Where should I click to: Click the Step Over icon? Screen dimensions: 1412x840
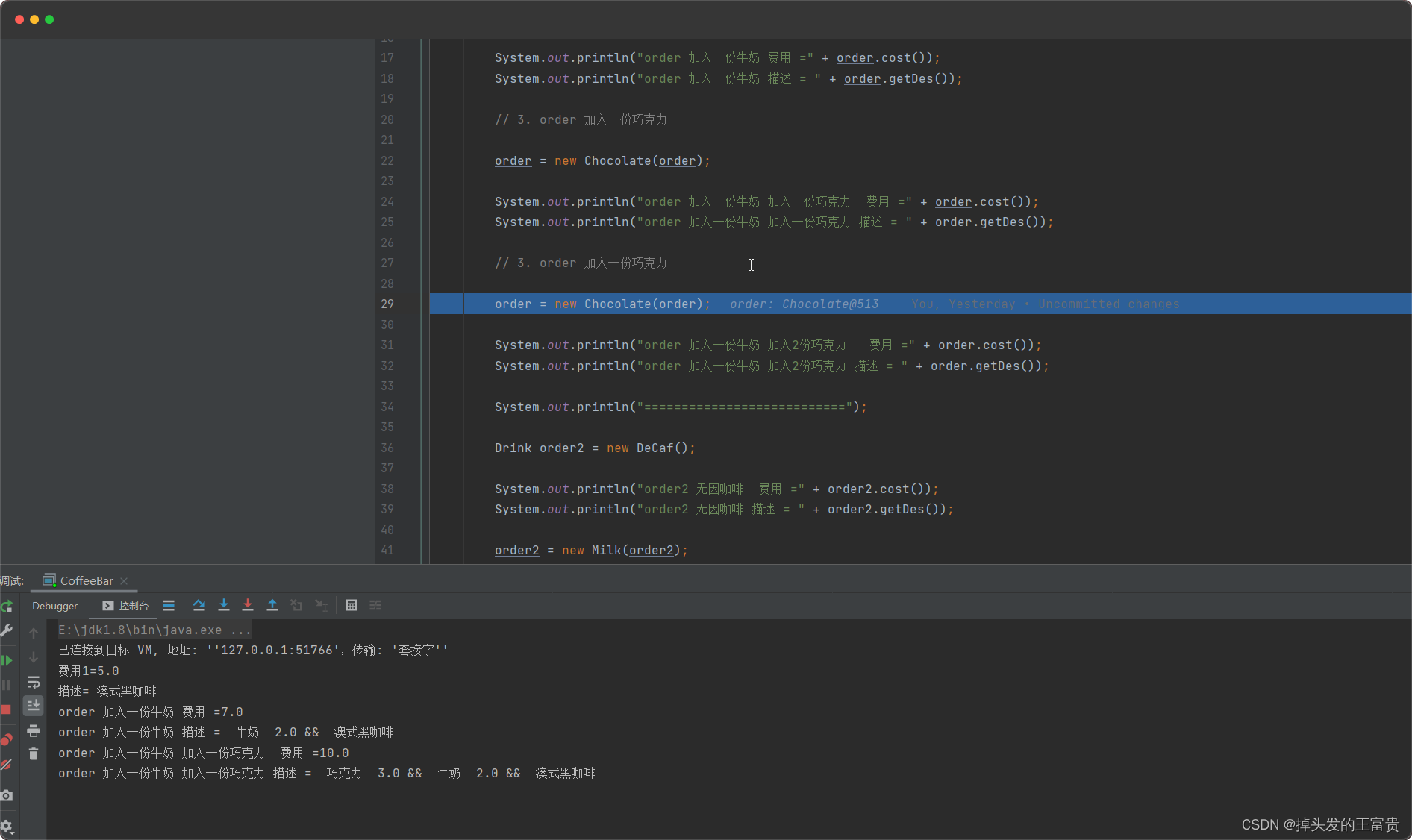[x=199, y=605]
